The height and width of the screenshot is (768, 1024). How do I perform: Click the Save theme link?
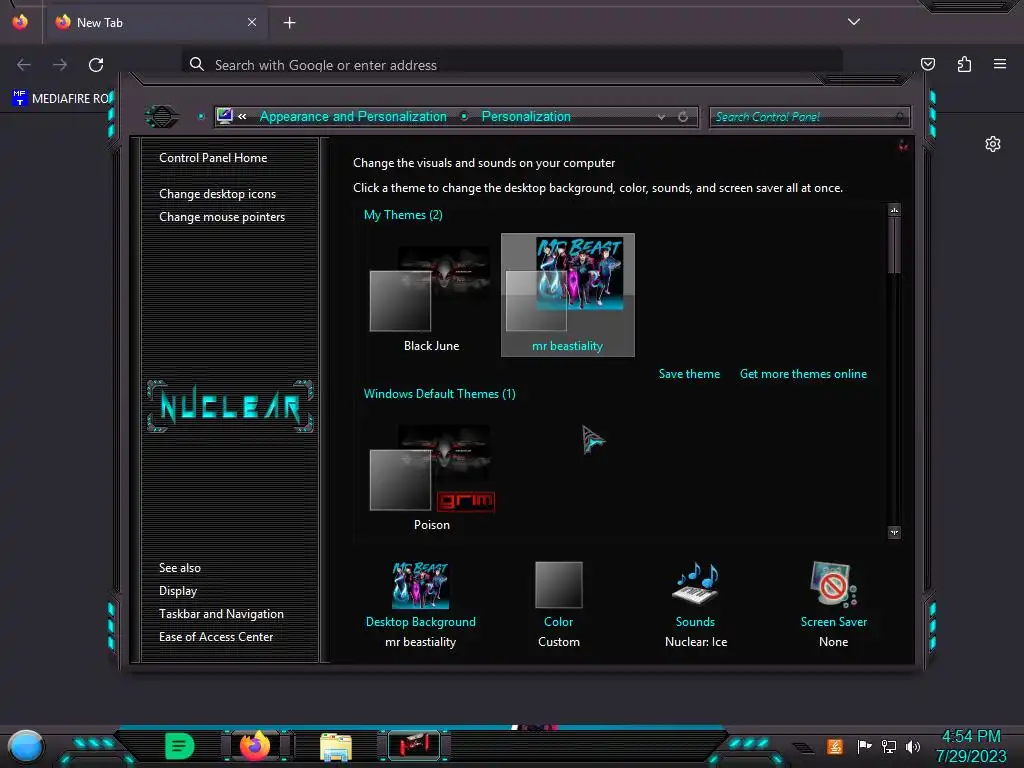click(689, 374)
